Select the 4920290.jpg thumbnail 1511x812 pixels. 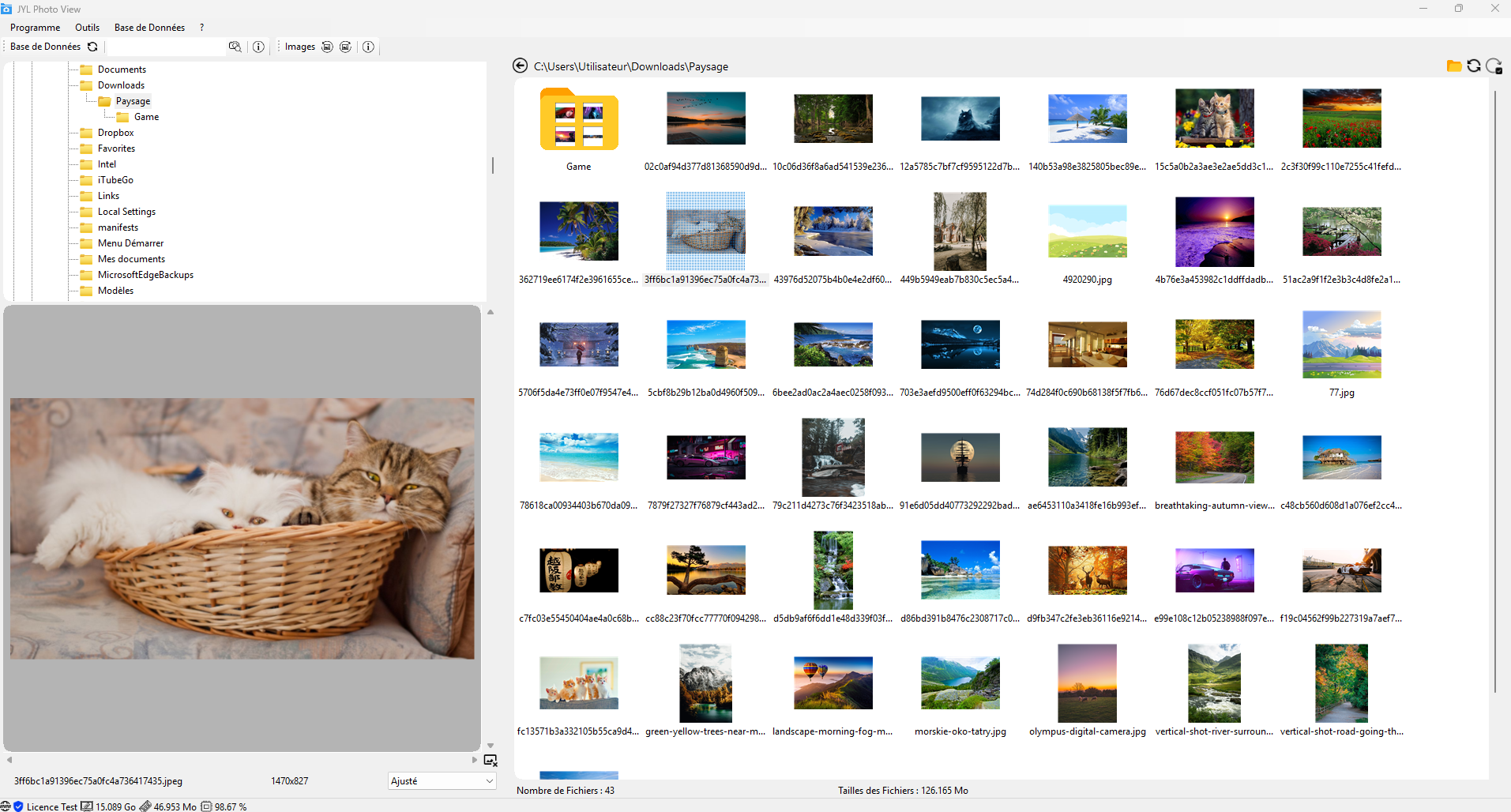pos(1087,232)
